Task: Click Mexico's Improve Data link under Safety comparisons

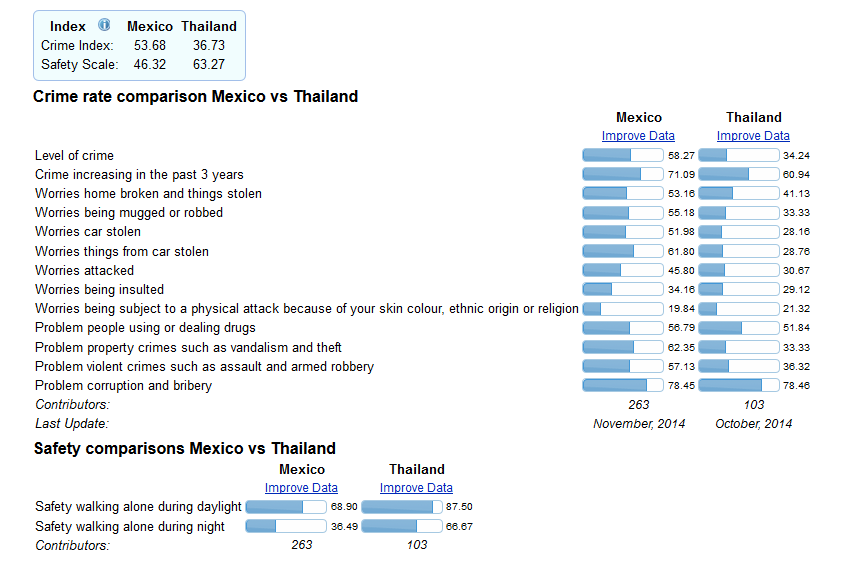Action: click(301, 488)
